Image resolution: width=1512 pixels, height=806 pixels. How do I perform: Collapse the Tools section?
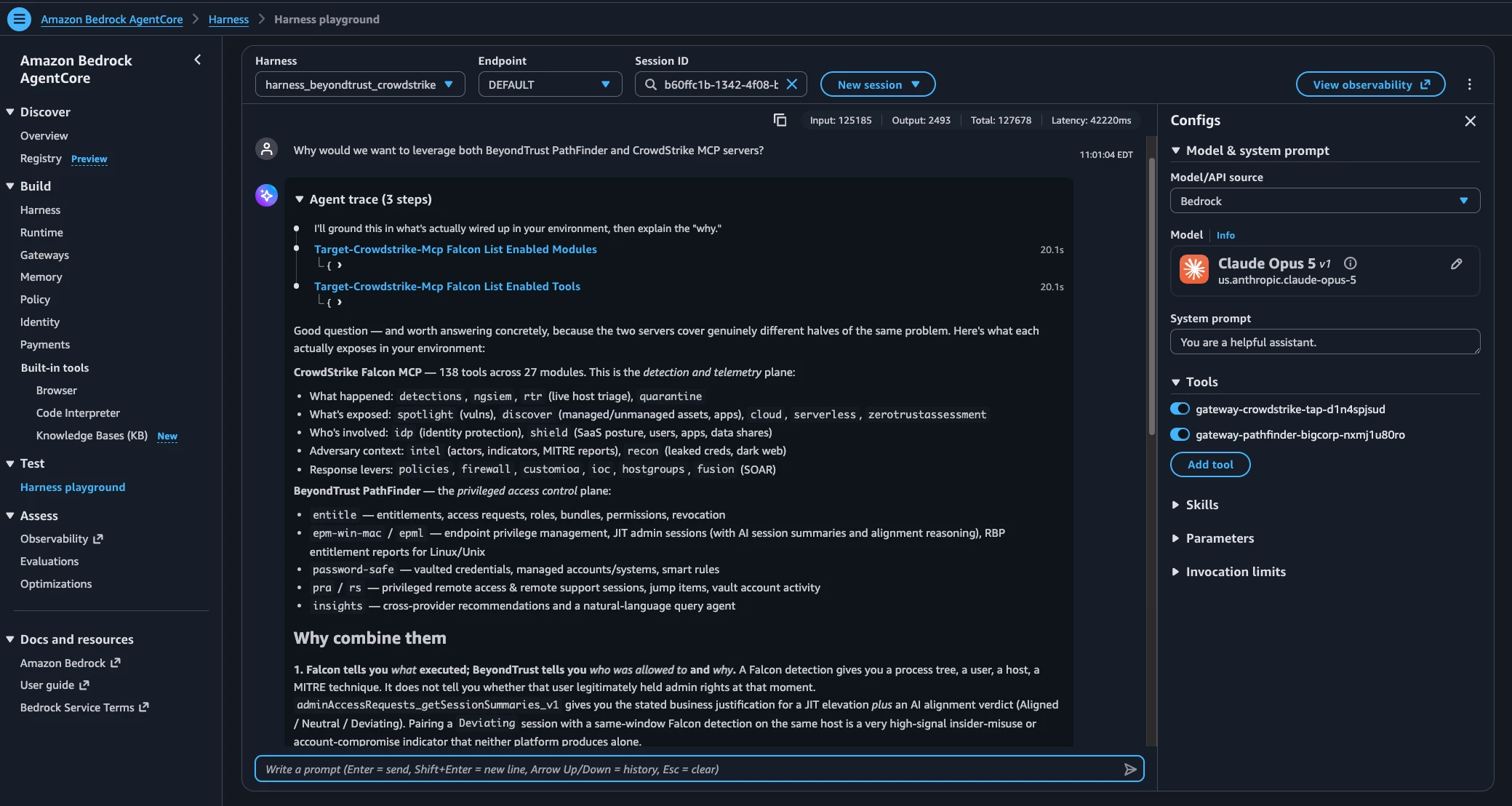(x=1175, y=382)
